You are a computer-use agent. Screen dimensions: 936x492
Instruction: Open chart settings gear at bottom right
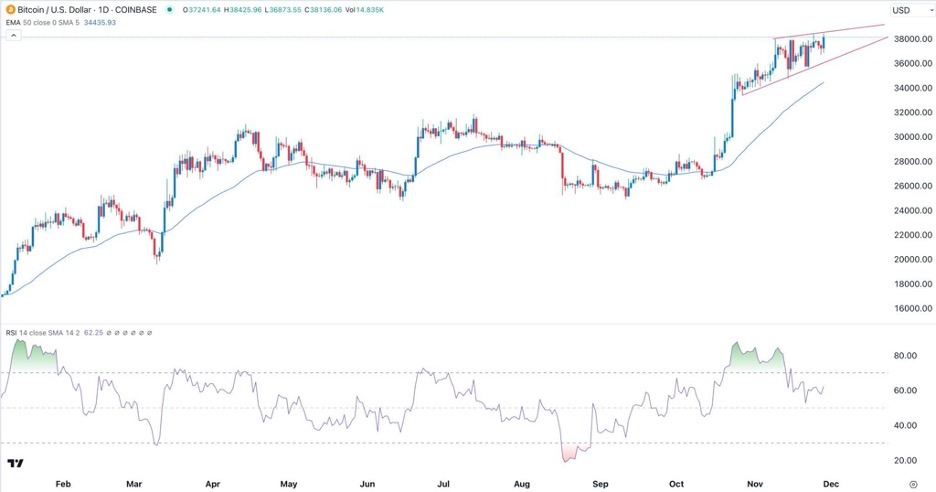(x=913, y=484)
